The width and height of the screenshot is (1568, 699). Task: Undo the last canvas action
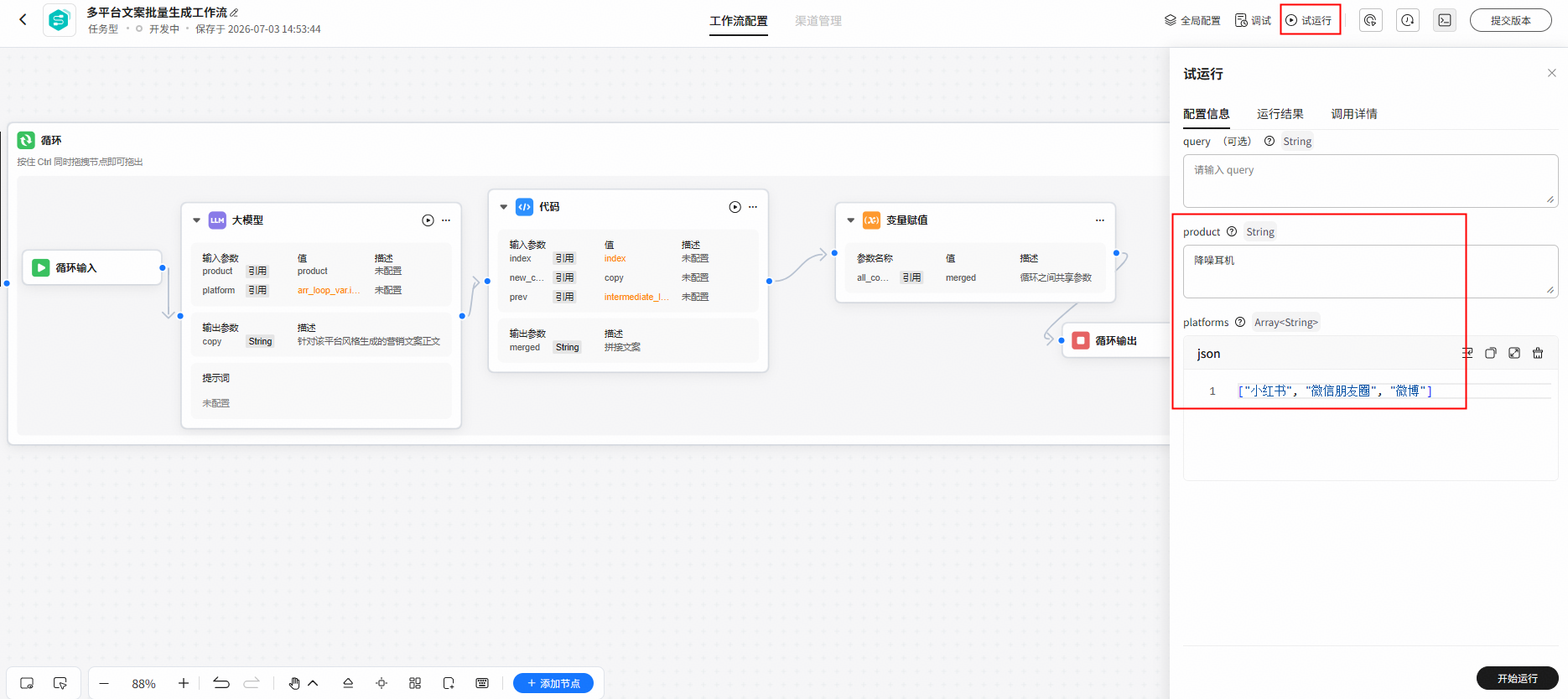click(x=221, y=683)
